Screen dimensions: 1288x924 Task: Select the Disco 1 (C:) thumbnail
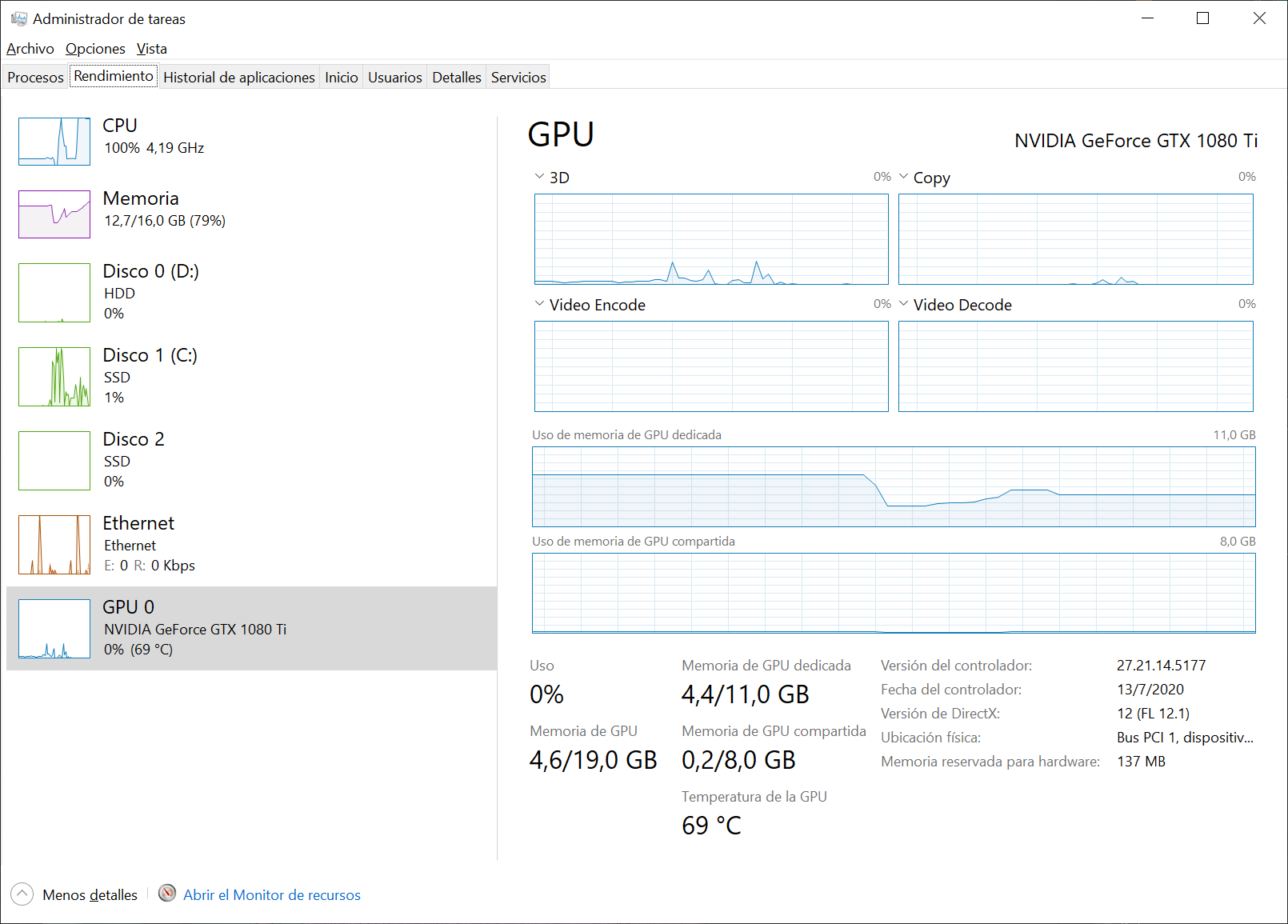[x=54, y=377]
